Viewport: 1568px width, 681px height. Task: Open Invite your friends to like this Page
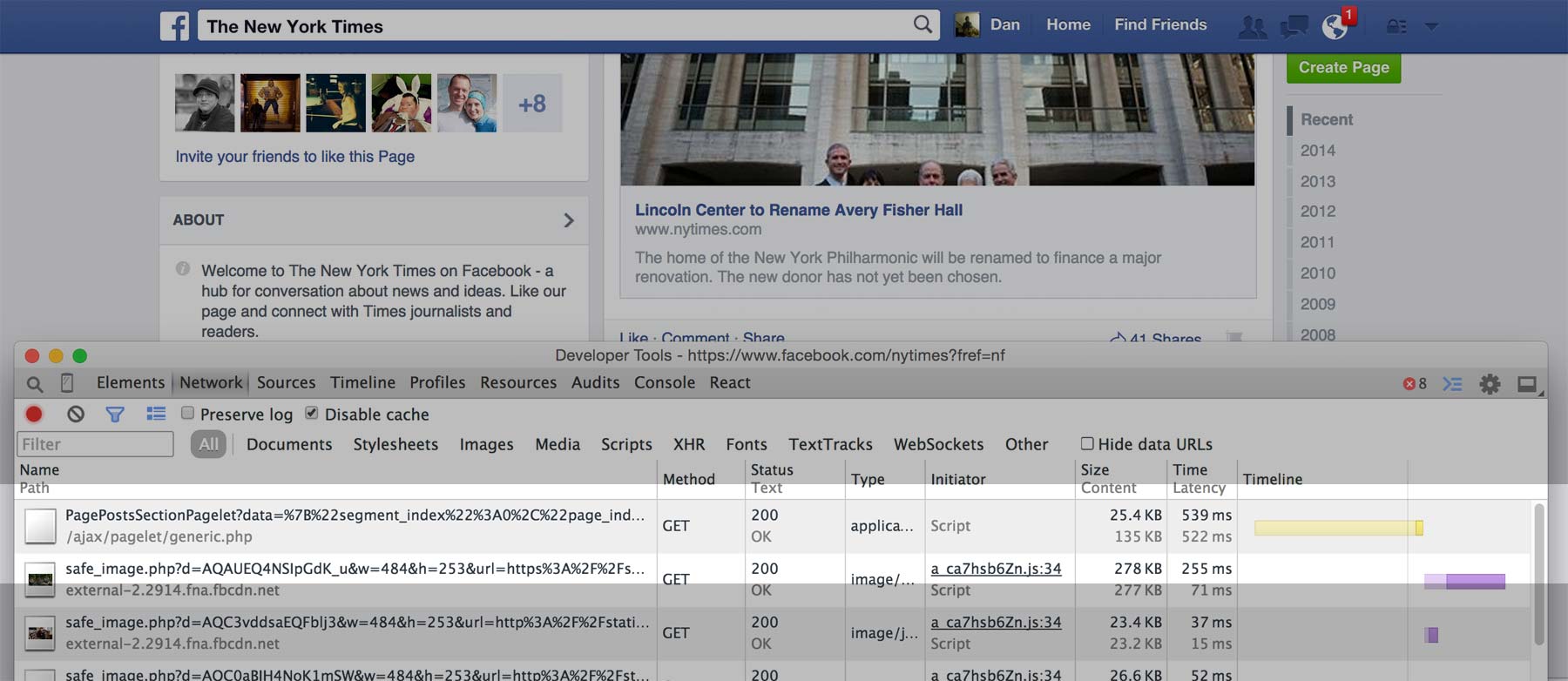coord(294,157)
